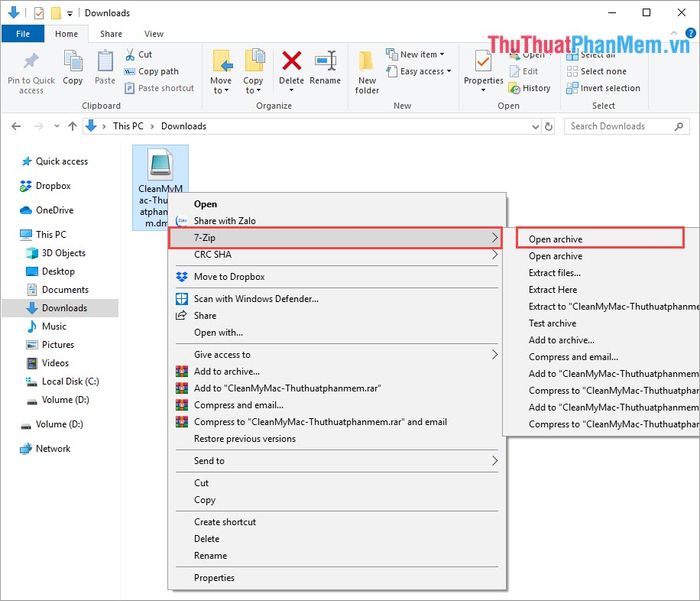
Task: Click the Pin to Quick access icon
Action: click(x=31, y=63)
